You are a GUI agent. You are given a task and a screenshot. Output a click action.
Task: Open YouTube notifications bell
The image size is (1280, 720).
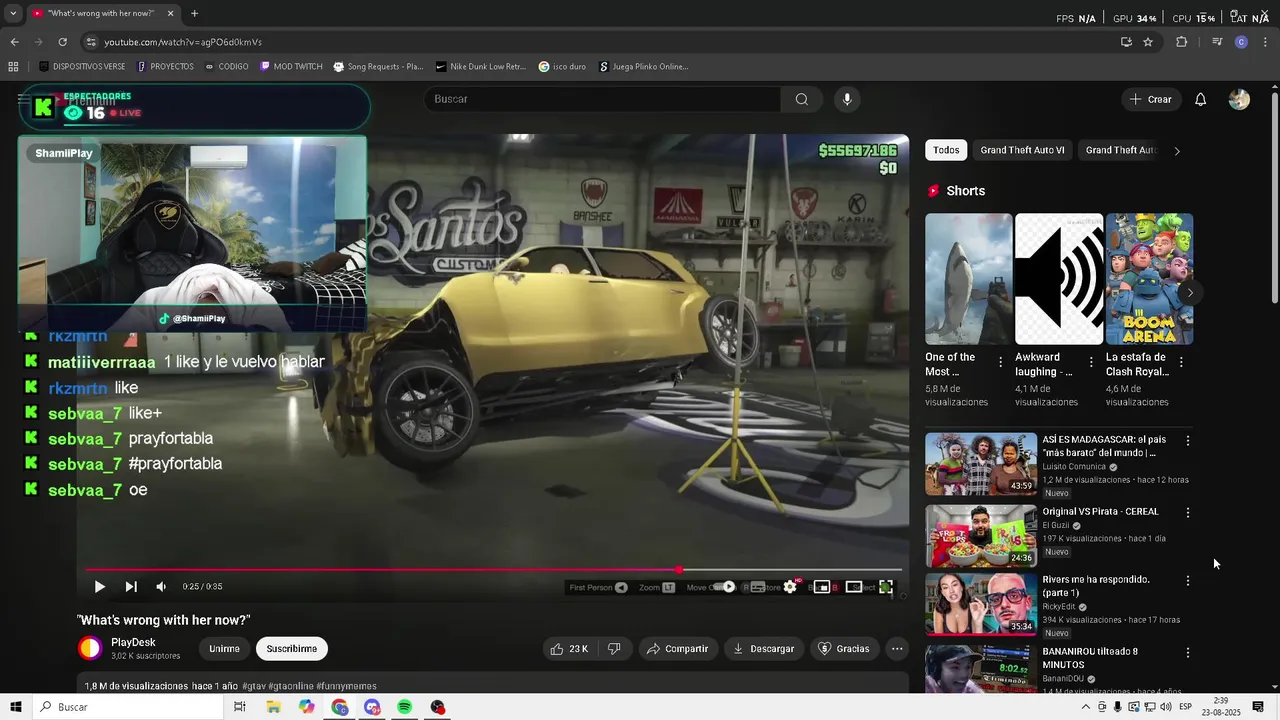click(x=1201, y=99)
